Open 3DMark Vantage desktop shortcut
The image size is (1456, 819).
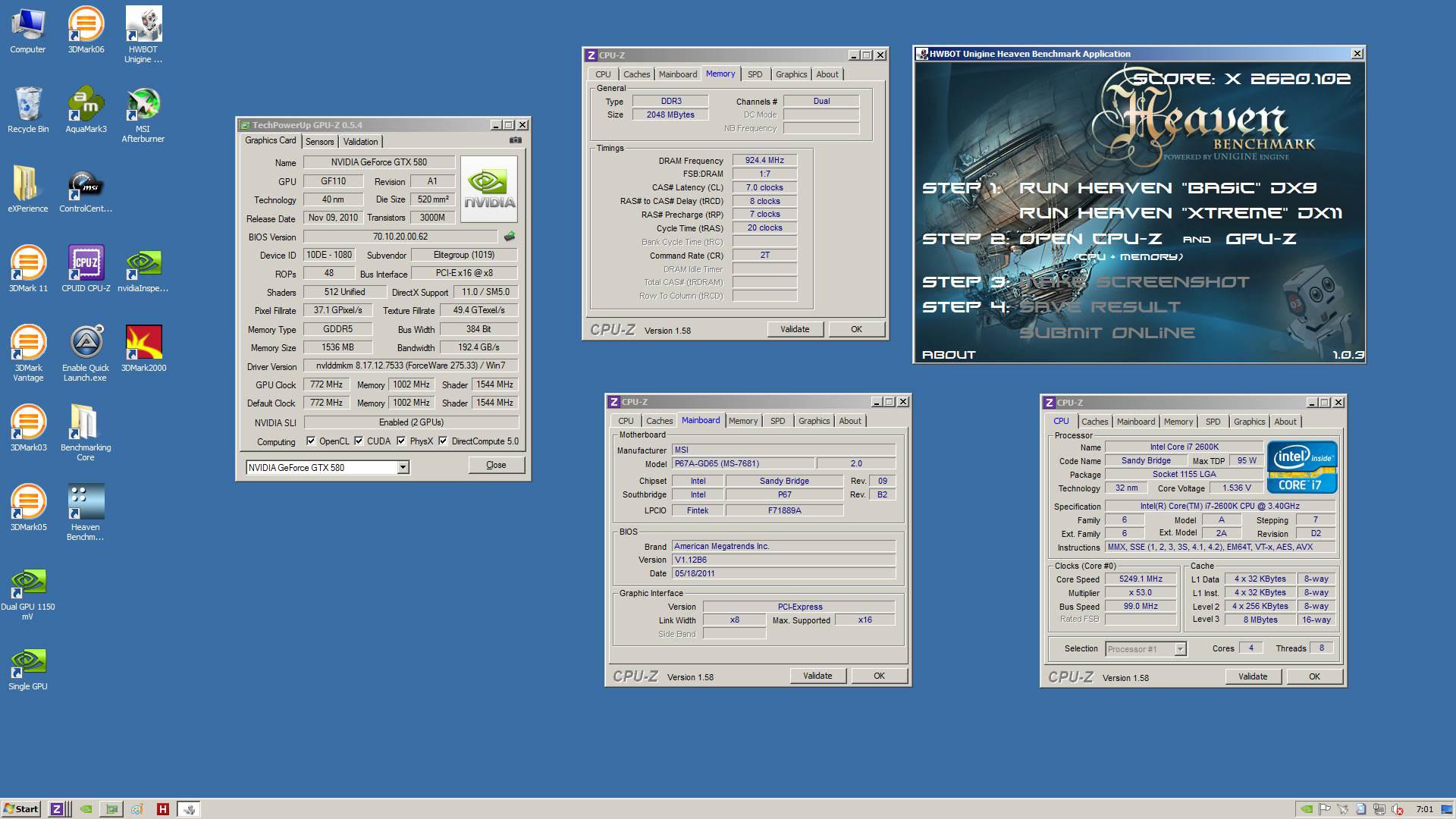(28, 353)
